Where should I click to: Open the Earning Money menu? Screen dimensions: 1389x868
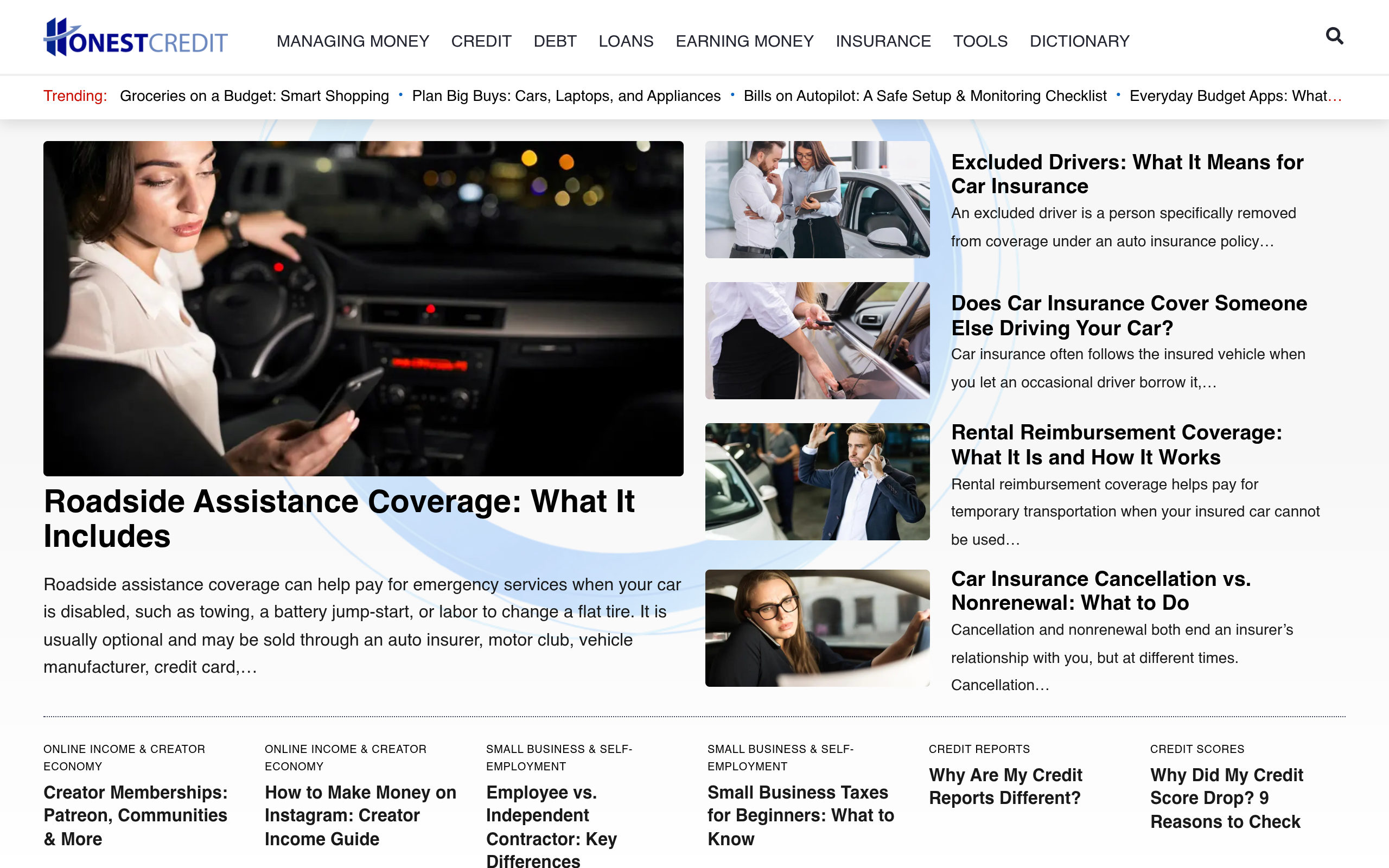[x=744, y=41]
